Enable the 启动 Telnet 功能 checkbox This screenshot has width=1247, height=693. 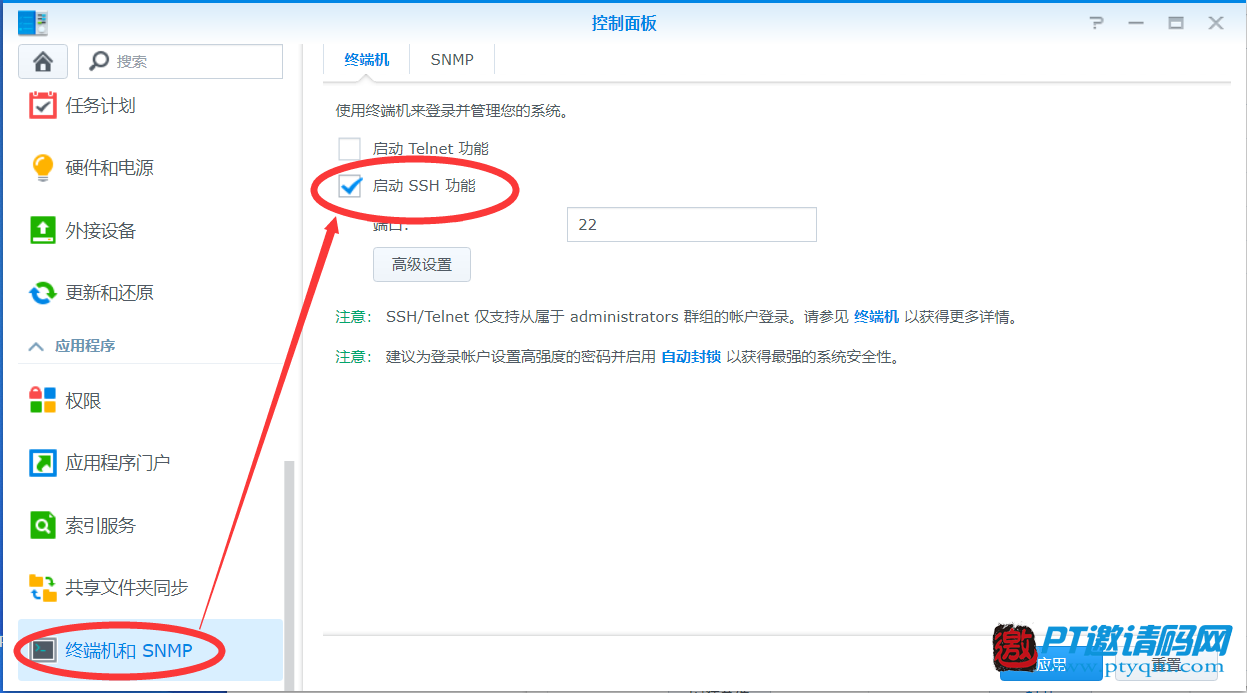[351, 148]
